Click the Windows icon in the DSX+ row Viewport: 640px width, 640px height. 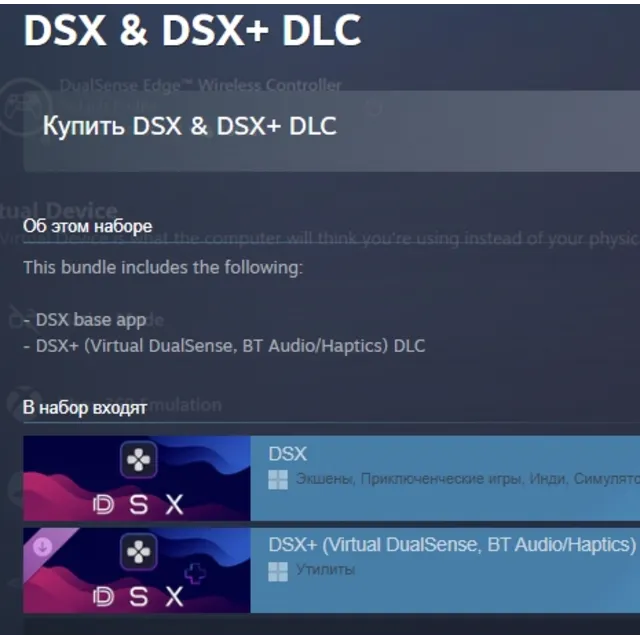(278, 571)
